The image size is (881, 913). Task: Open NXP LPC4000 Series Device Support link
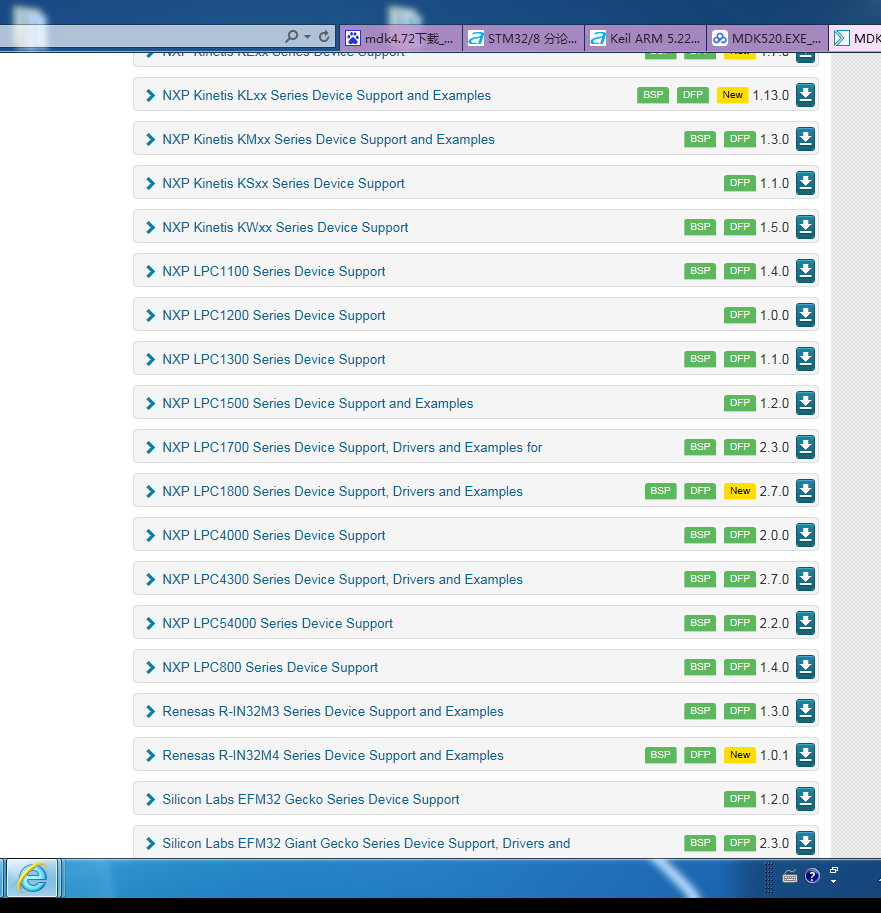pyautogui.click(x=274, y=536)
